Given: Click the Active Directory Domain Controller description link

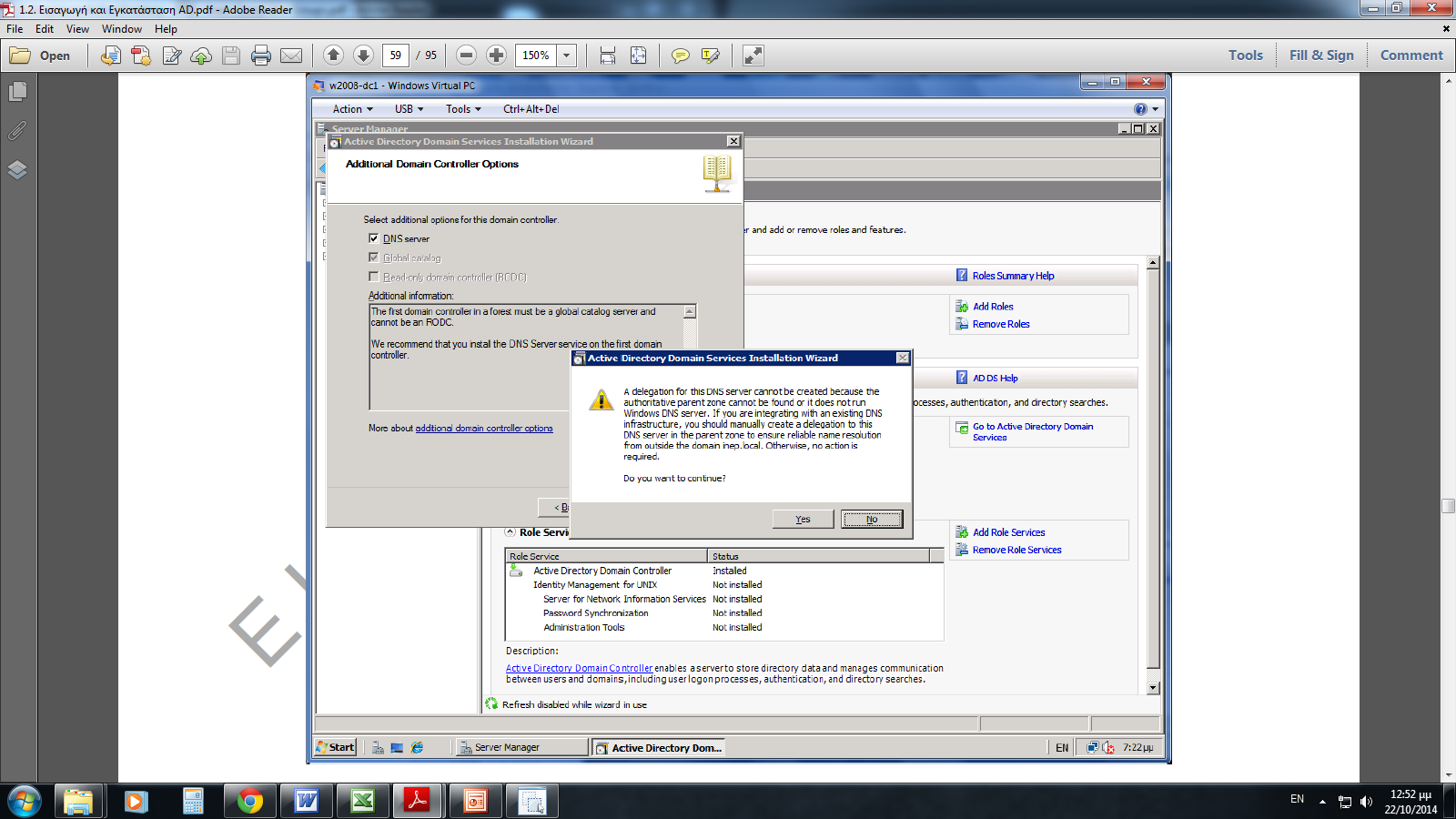Looking at the screenshot, I should (x=579, y=668).
